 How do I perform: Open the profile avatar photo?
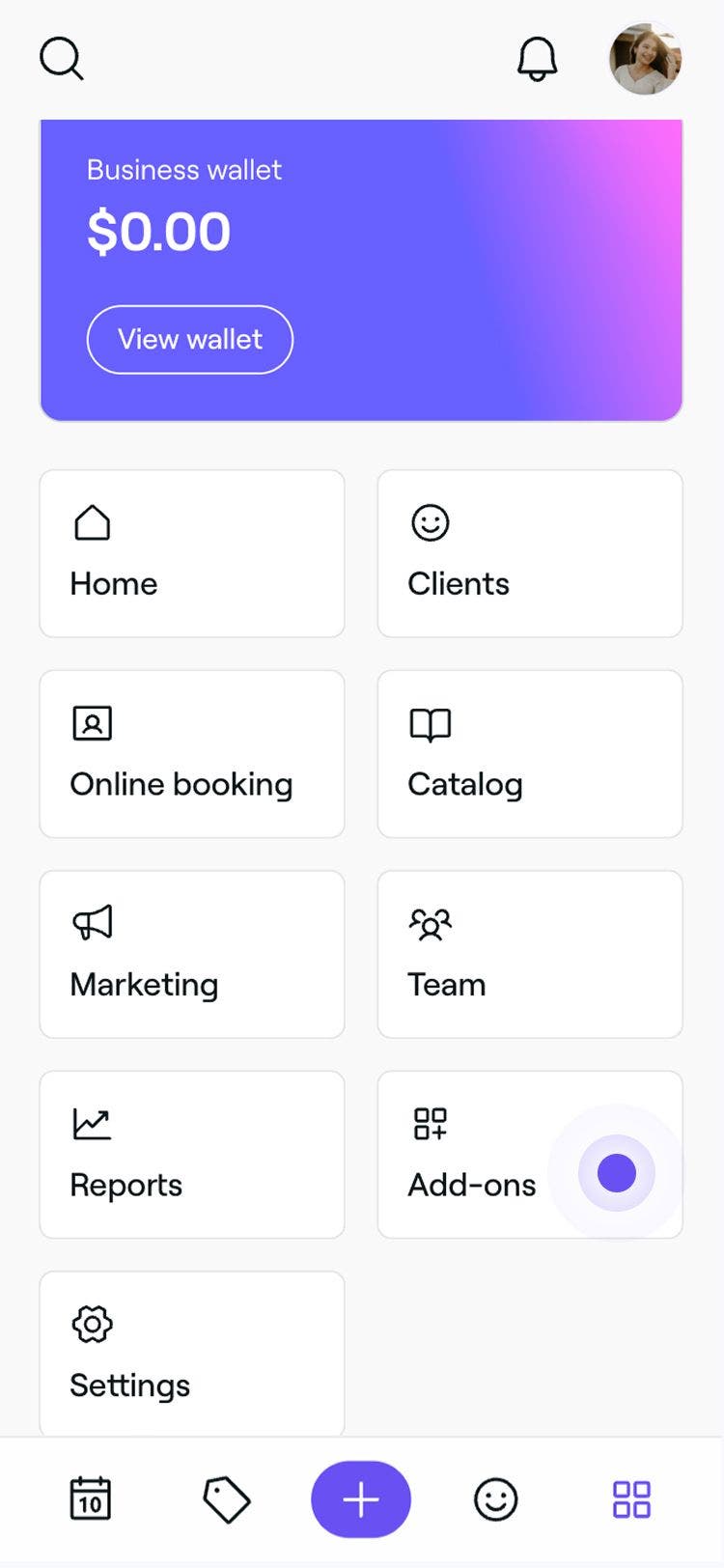(645, 59)
